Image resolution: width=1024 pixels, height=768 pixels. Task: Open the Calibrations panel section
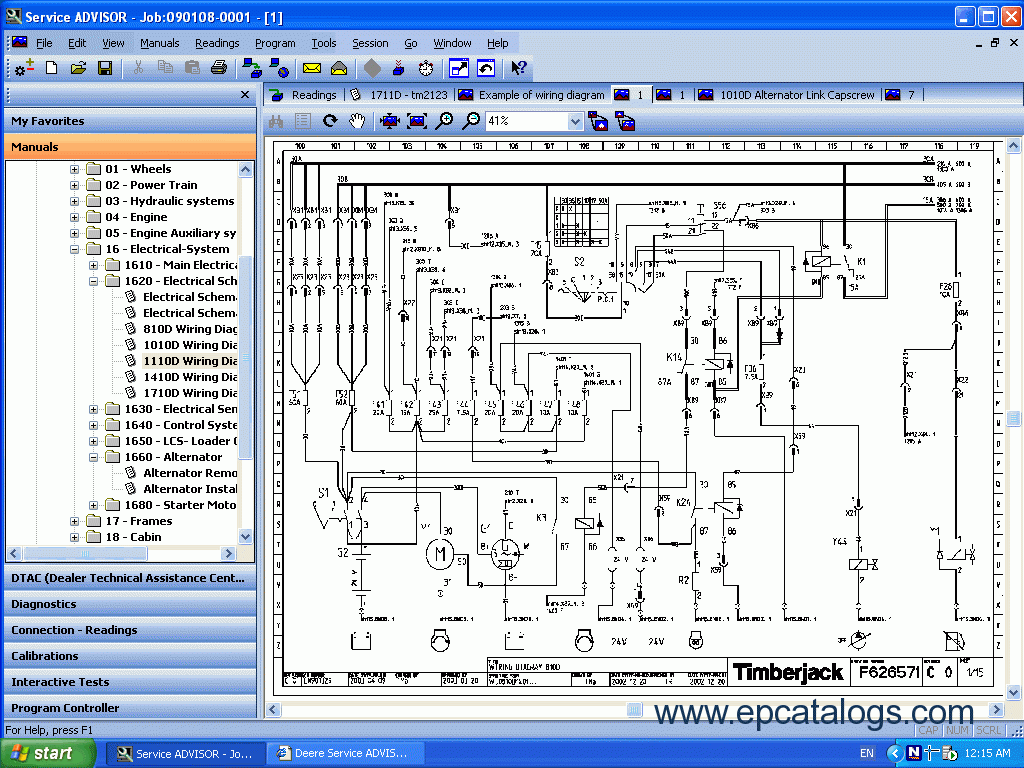coord(130,656)
